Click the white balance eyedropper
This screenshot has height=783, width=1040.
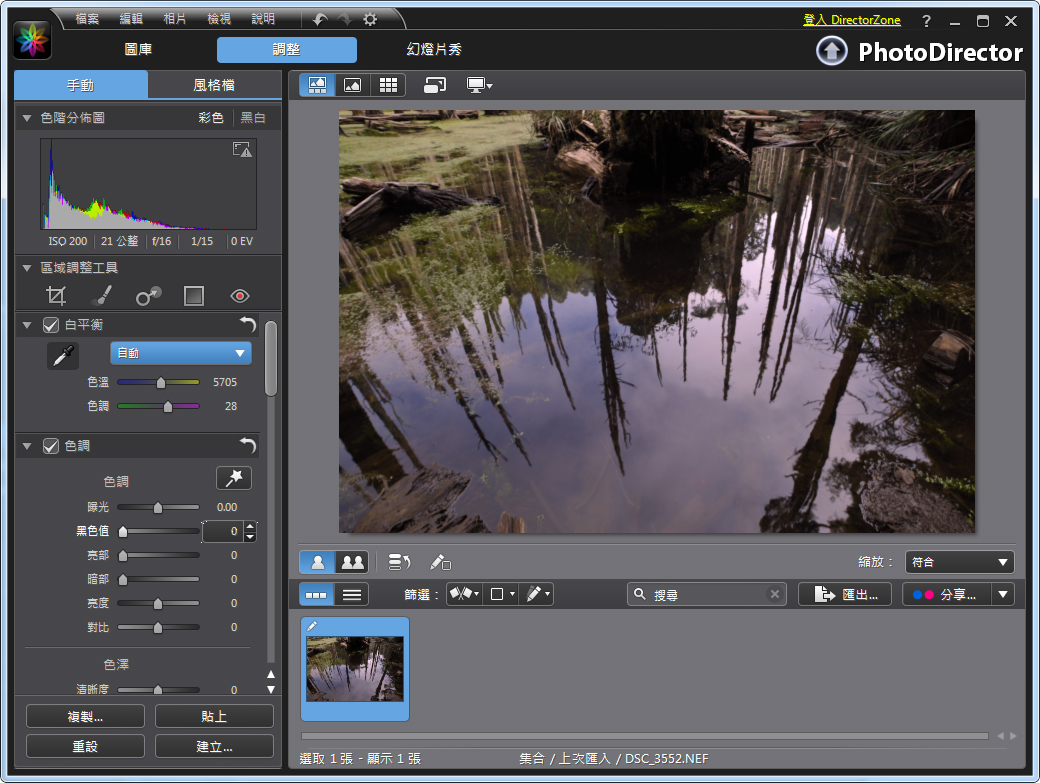click(62, 355)
